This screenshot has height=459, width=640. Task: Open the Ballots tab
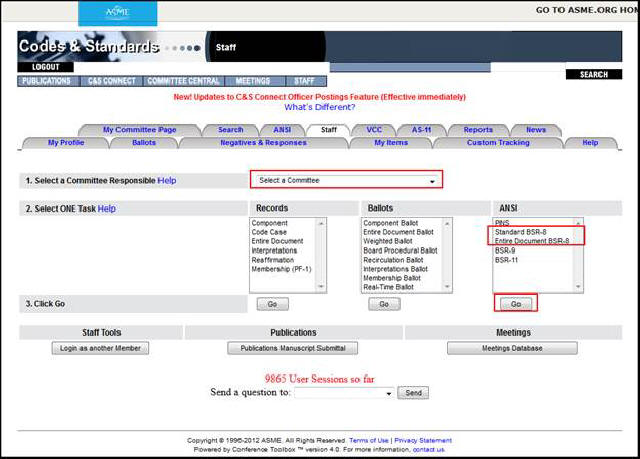pyautogui.click(x=144, y=143)
